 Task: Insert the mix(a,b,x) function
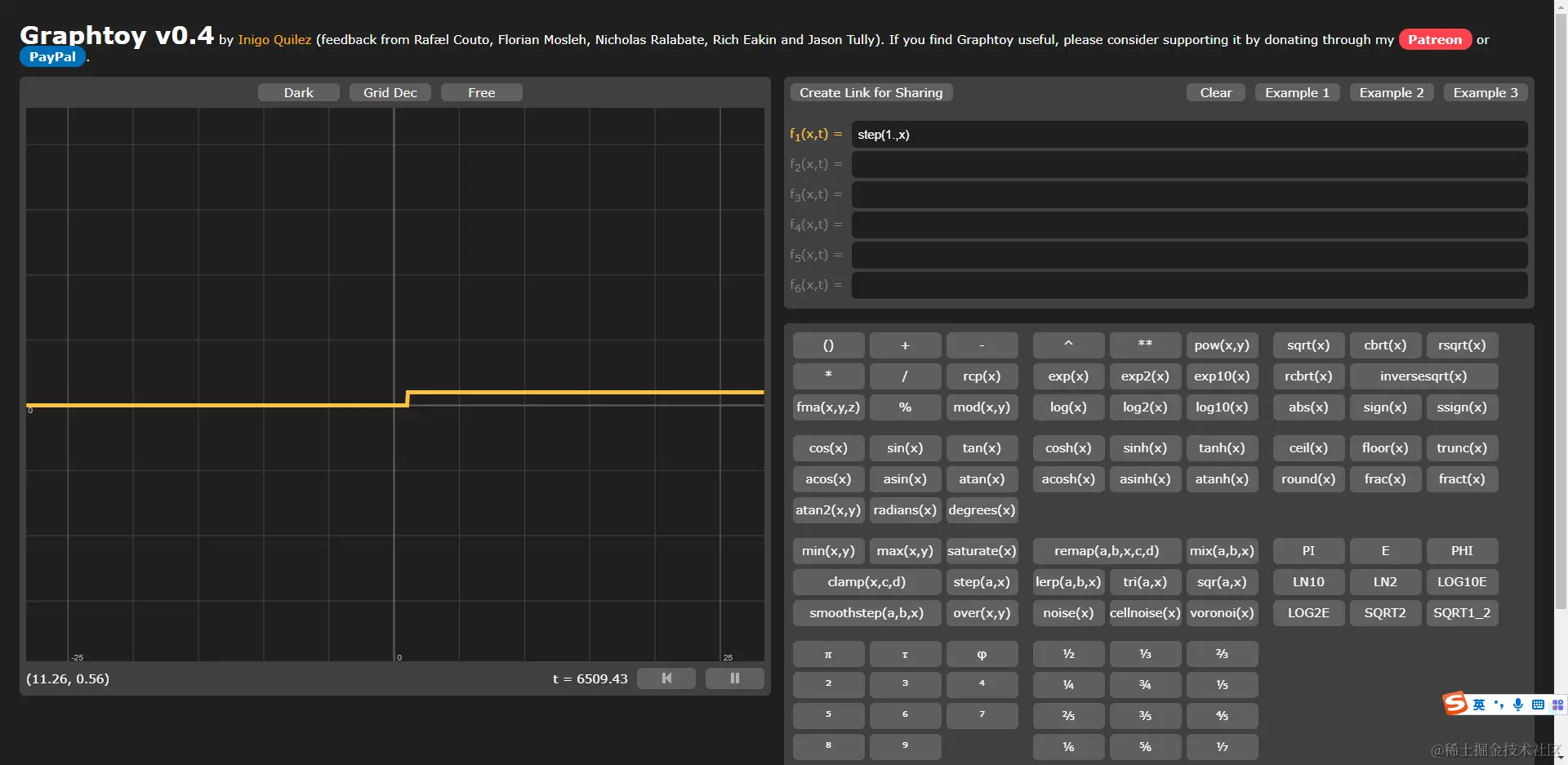coord(1222,550)
